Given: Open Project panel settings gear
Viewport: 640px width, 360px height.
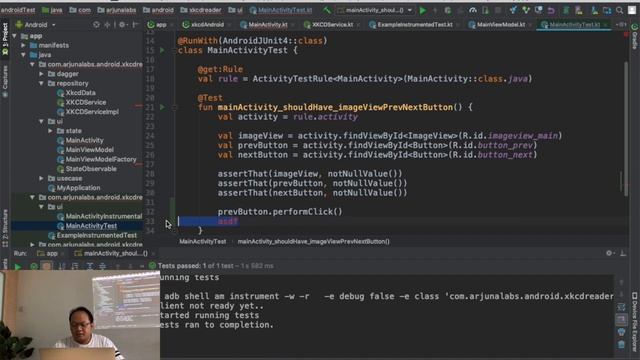Looking at the screenshot, I should click(122, 24).
